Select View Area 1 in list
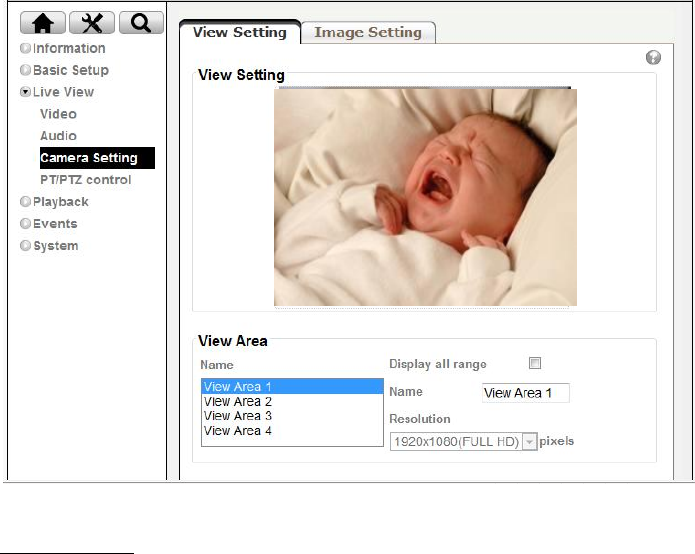The width and height of the screenshot is (695, 554). 292,387
